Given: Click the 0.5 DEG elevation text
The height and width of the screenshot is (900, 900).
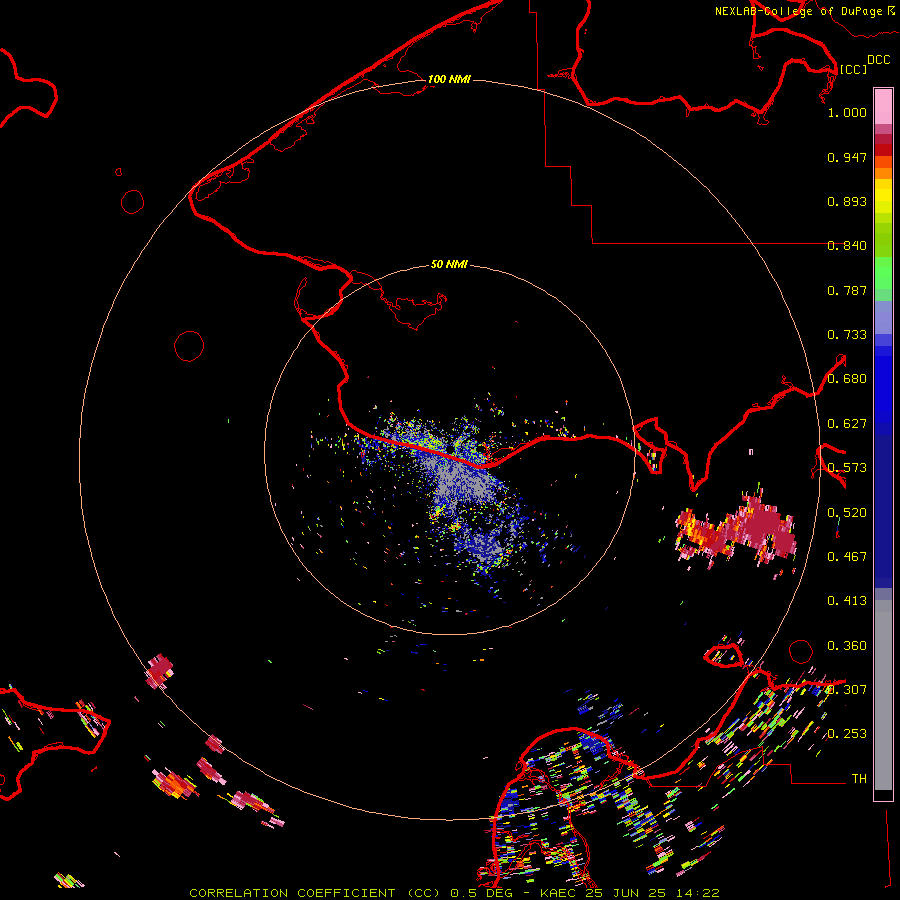Looking at the screenshot, I should tap(481, 893).
